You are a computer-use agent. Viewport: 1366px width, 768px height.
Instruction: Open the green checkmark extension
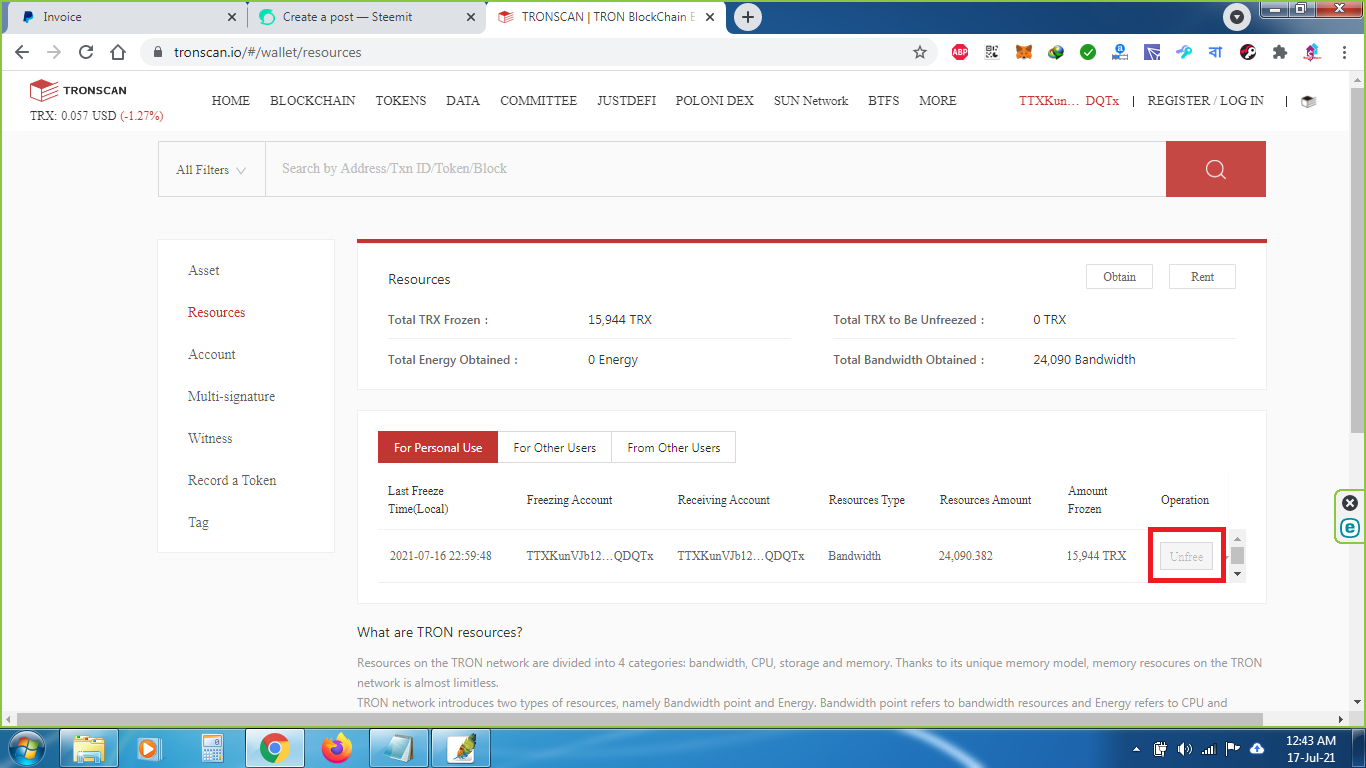(1088, 52)
